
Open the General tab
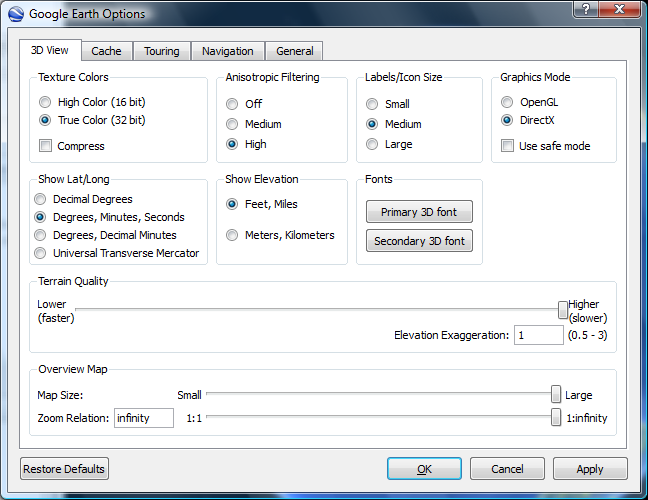point(295,51)
